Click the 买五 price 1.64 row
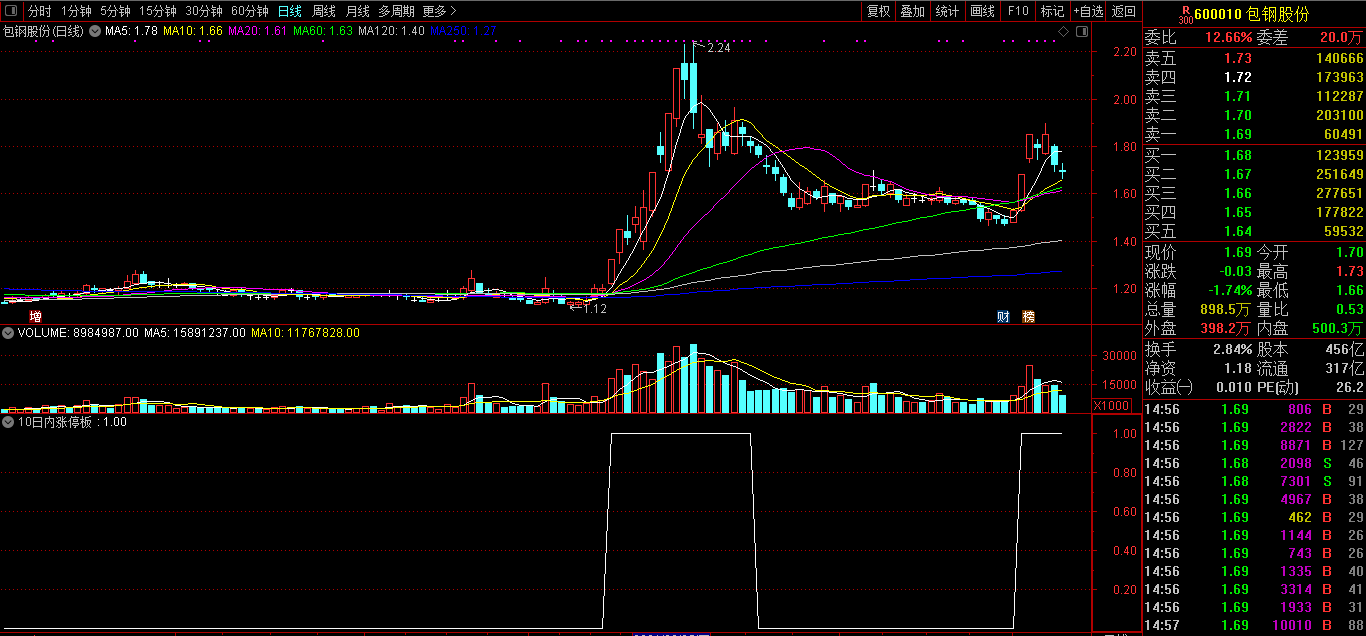 pos(1254,231)
